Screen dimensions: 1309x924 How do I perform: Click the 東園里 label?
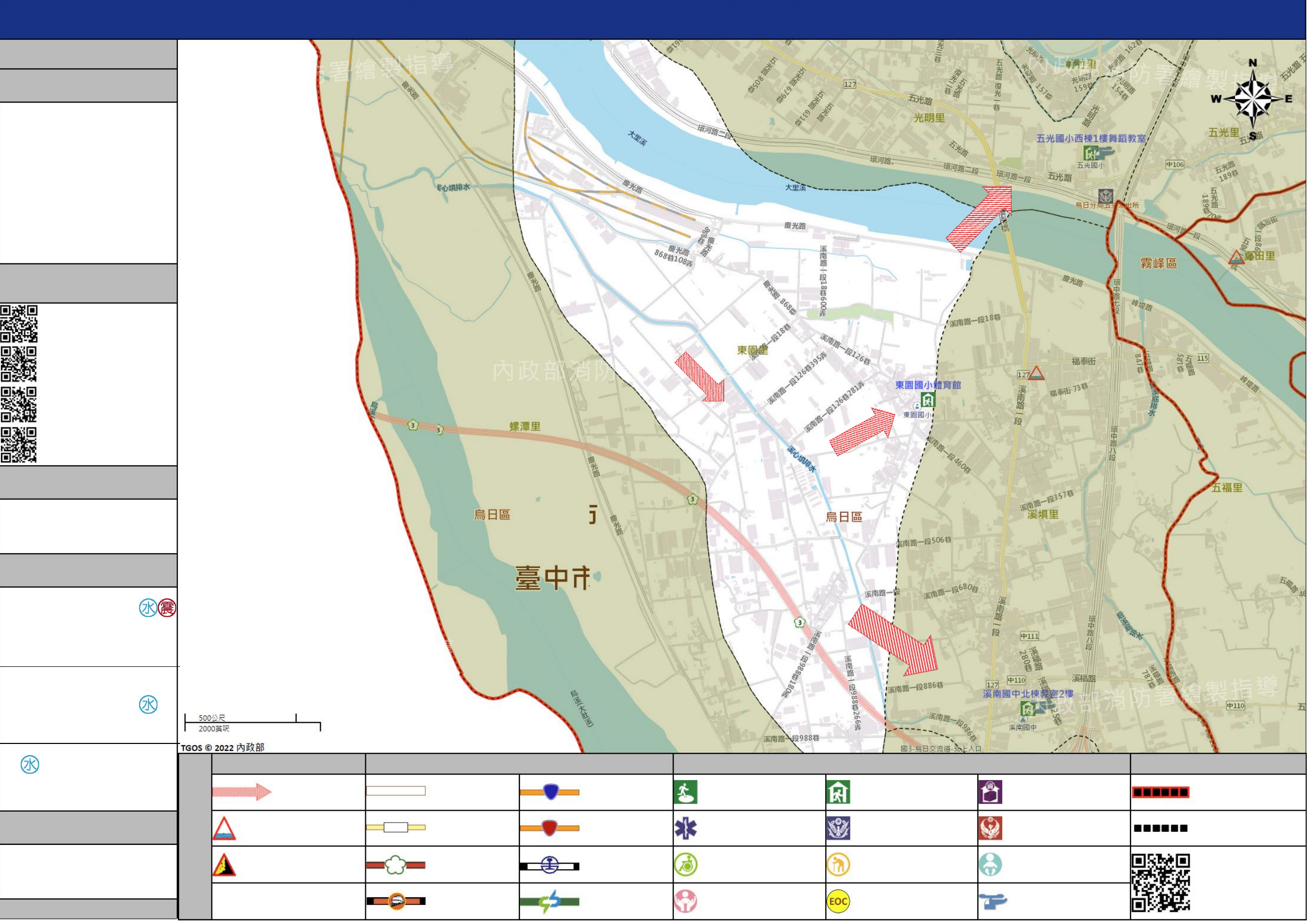pyautogui.click(x=753, y=351)
